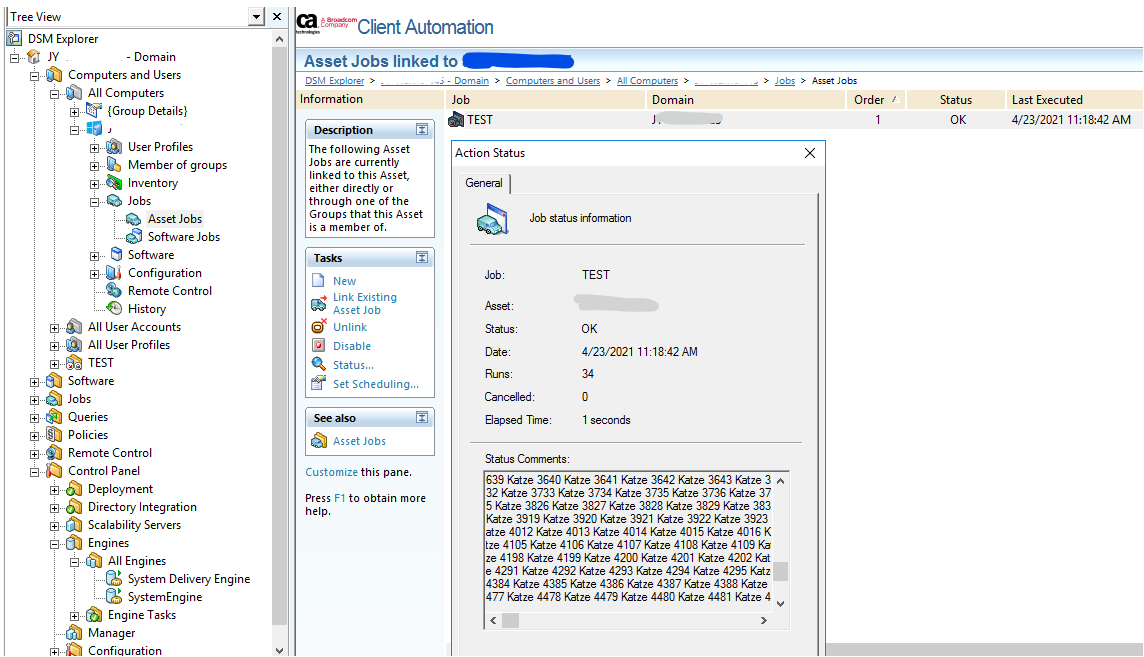Expand the Scalability Servers node
The height and width of the screenshot is (657, 1144).
(x=55, y=526)
